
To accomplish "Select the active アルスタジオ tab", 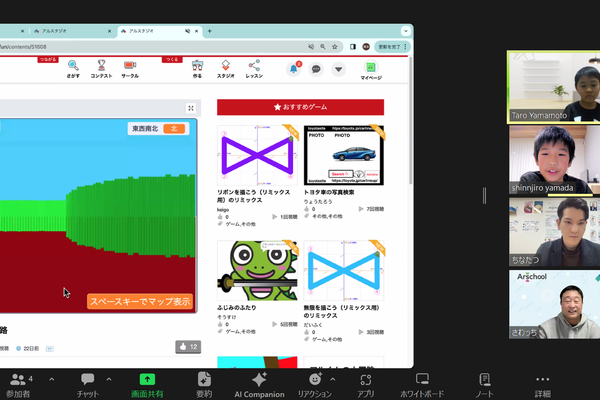I will point(153,31).
